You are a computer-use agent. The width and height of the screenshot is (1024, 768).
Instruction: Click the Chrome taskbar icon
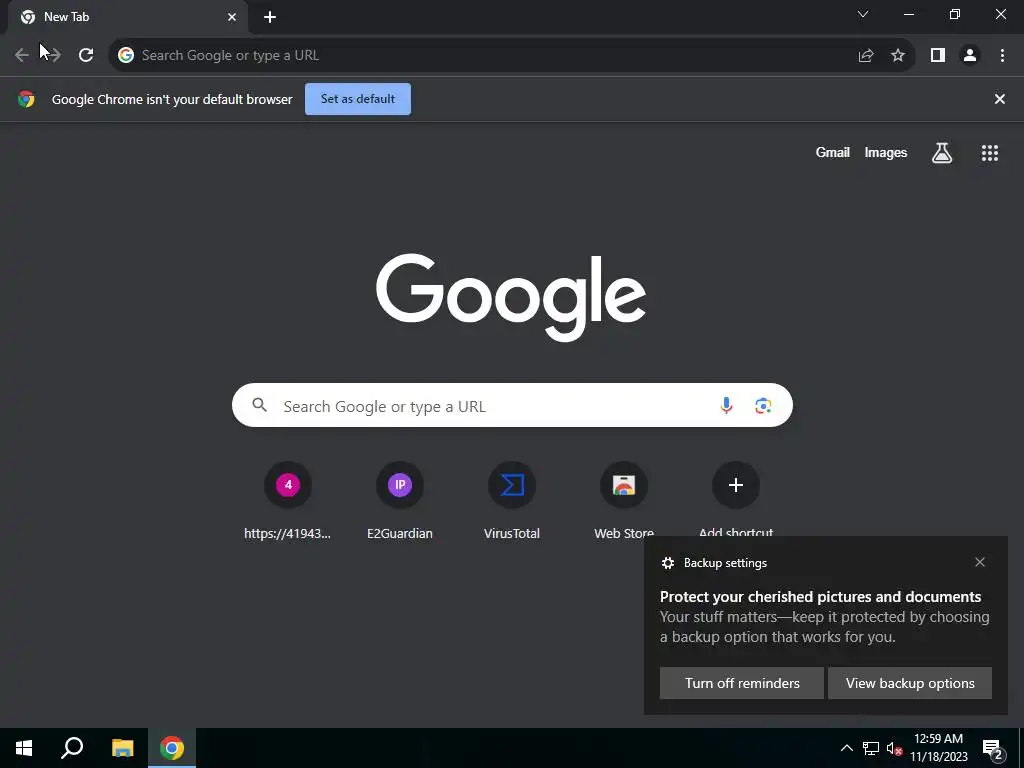(172, 748)
